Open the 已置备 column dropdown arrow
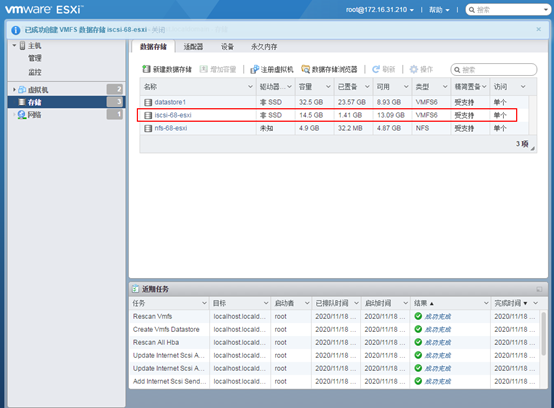554x408 pixels. (367, 87)
